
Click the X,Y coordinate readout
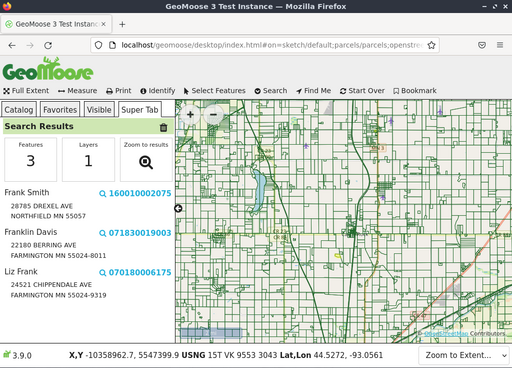coord(124,355)
